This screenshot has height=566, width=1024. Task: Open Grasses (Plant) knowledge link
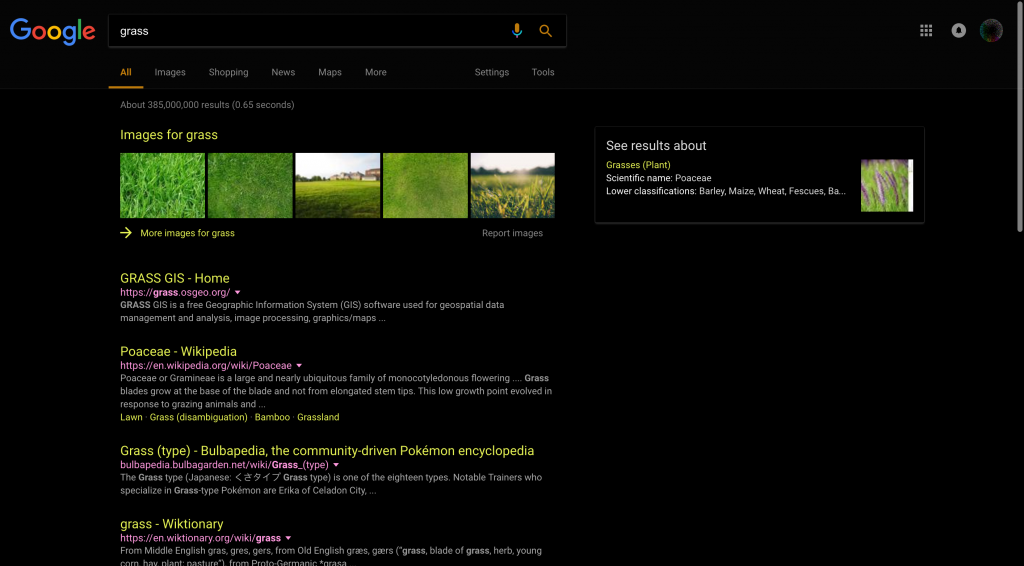pyautogui.click(x=638, y=165)
